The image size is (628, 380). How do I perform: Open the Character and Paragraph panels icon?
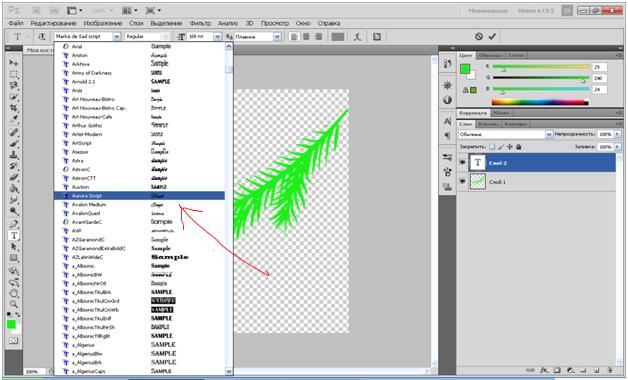(377, 37)
